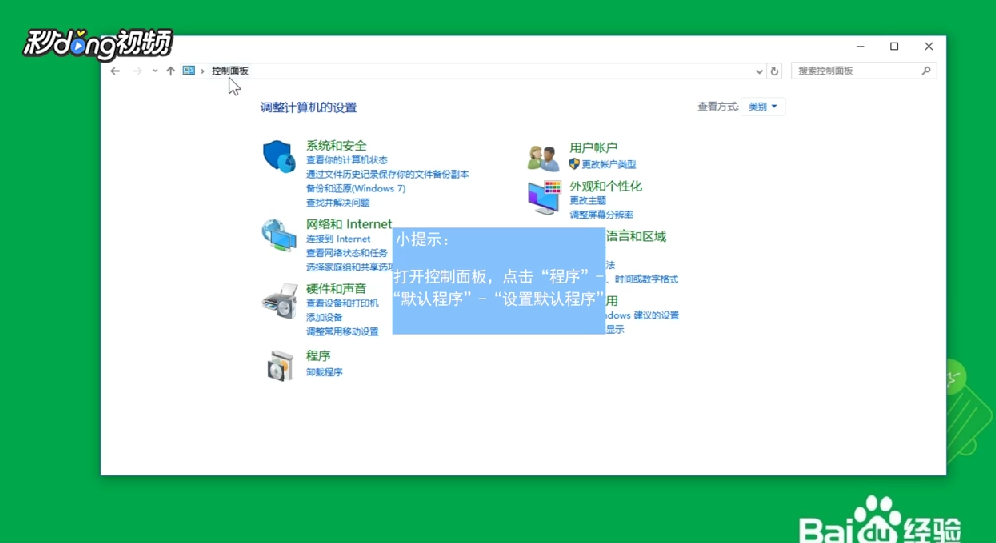Click the search magnifier icon
This screenshot has width=996, height=543.
(x=926, y=71)
